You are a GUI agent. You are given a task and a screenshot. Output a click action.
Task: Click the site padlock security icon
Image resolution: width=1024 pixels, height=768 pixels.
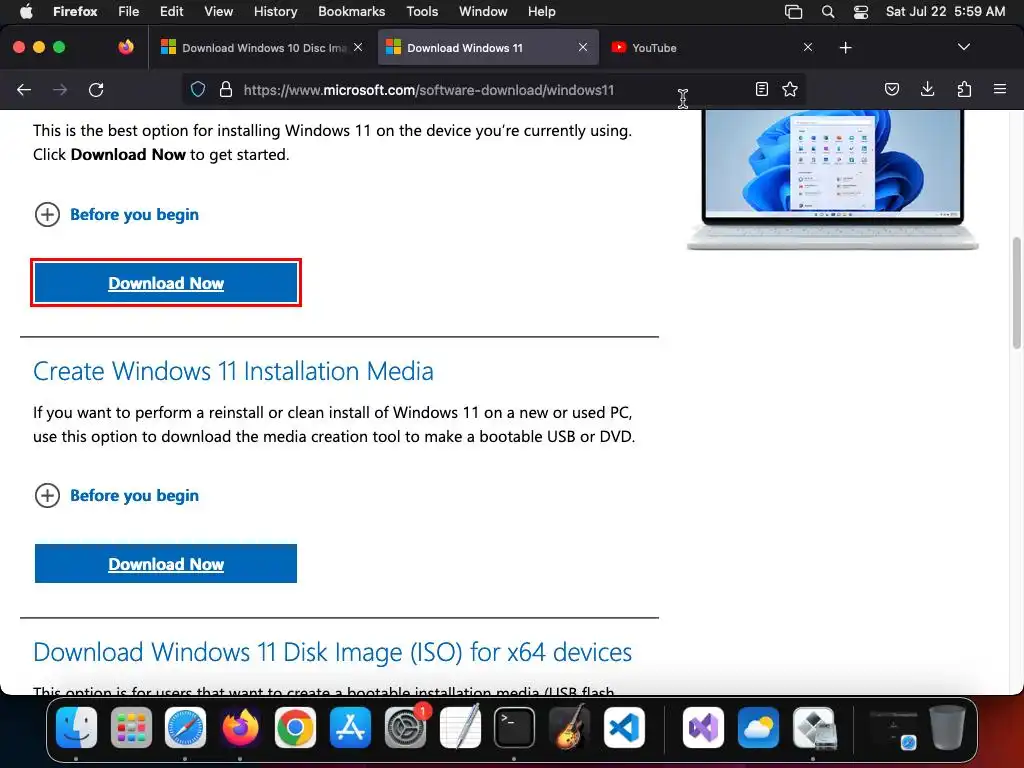tap(226, 89)
